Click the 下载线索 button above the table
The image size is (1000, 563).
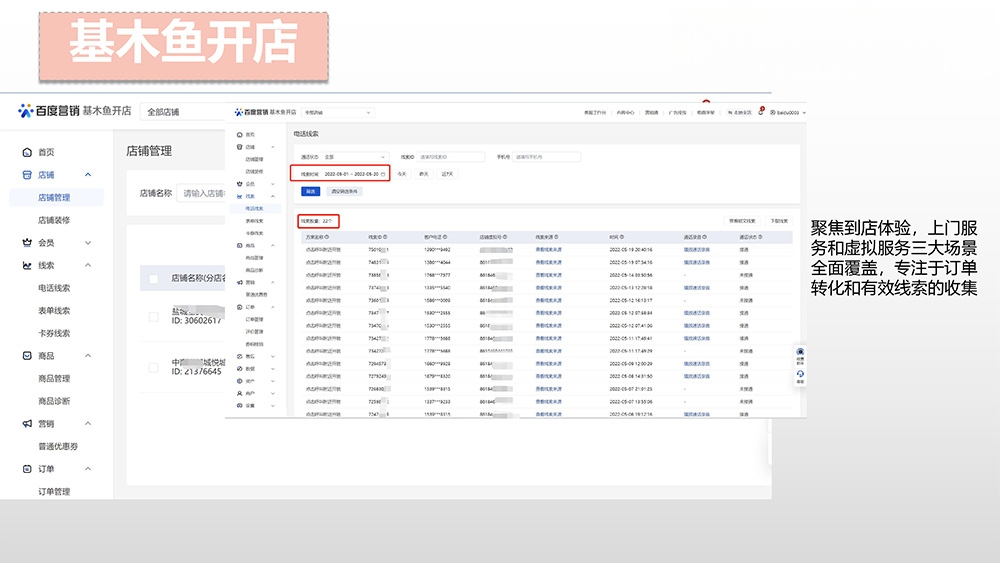point(779,221)
